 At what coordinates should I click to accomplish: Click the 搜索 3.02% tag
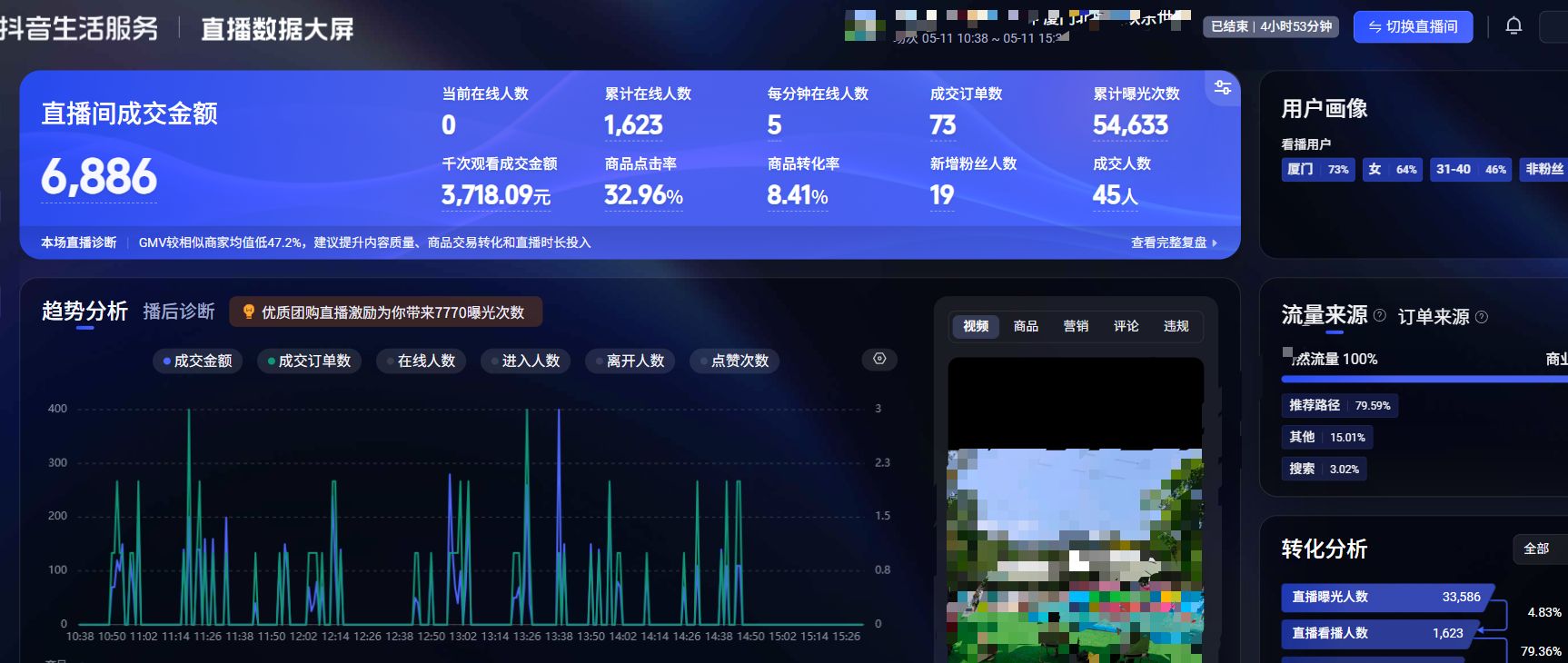(1324, 469)
